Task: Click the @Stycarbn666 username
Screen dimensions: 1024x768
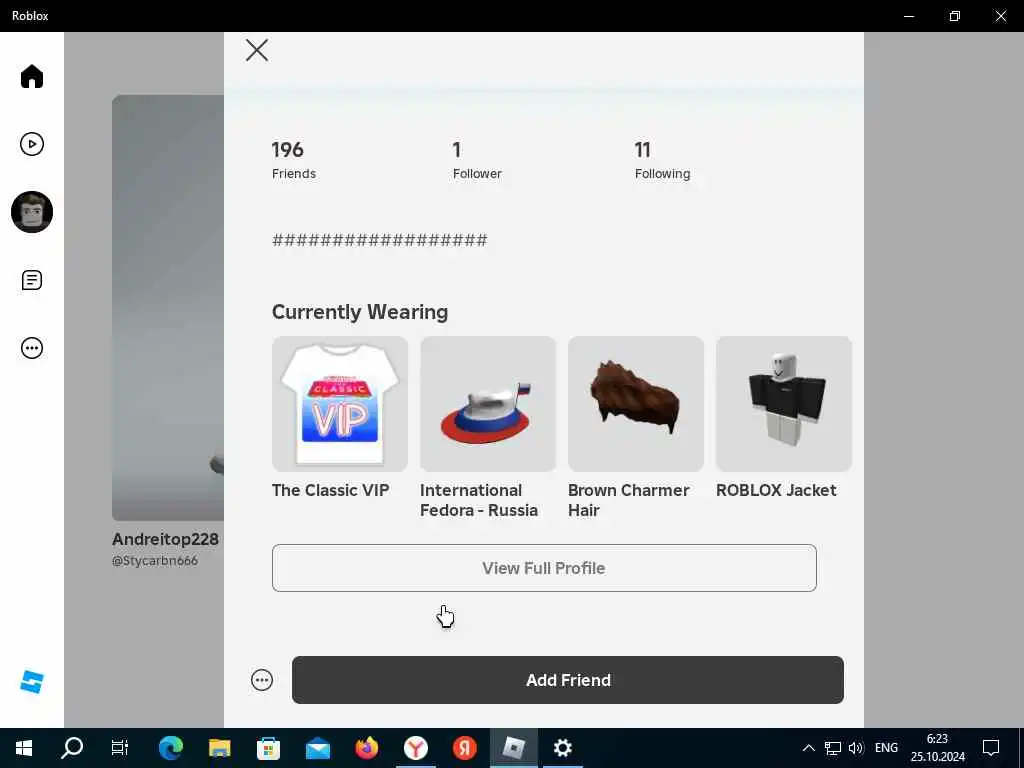Action: tap(155, 561)
